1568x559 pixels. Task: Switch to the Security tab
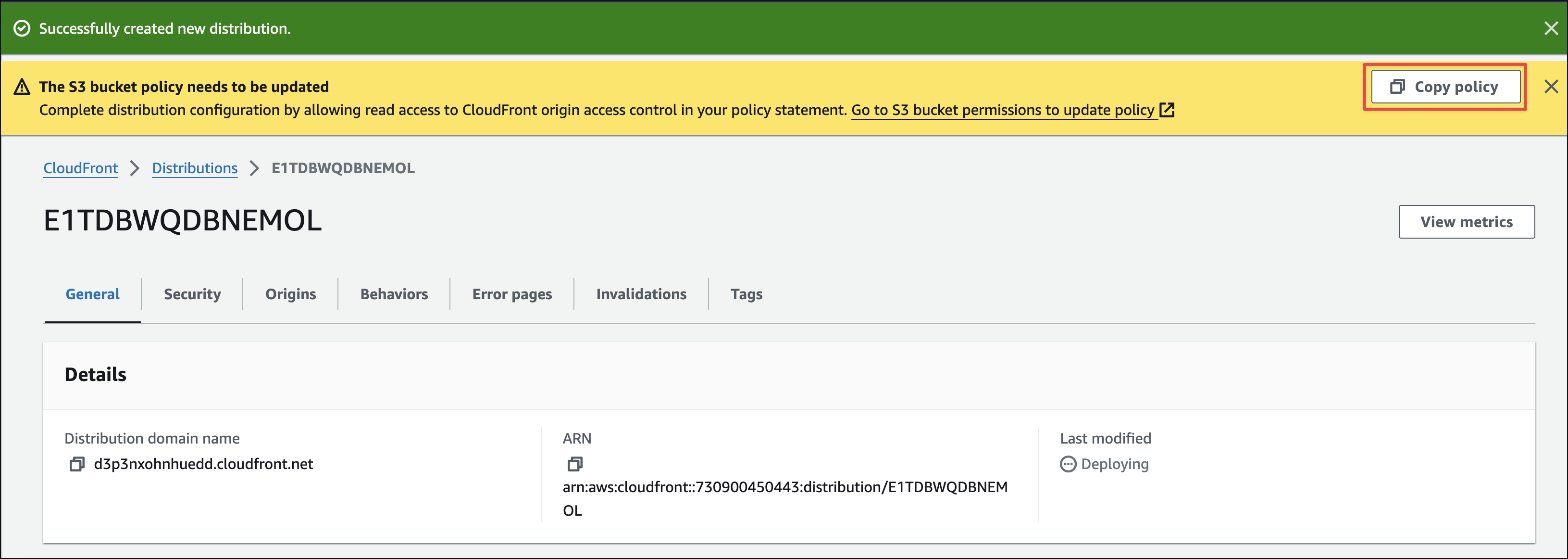[192, 294]
